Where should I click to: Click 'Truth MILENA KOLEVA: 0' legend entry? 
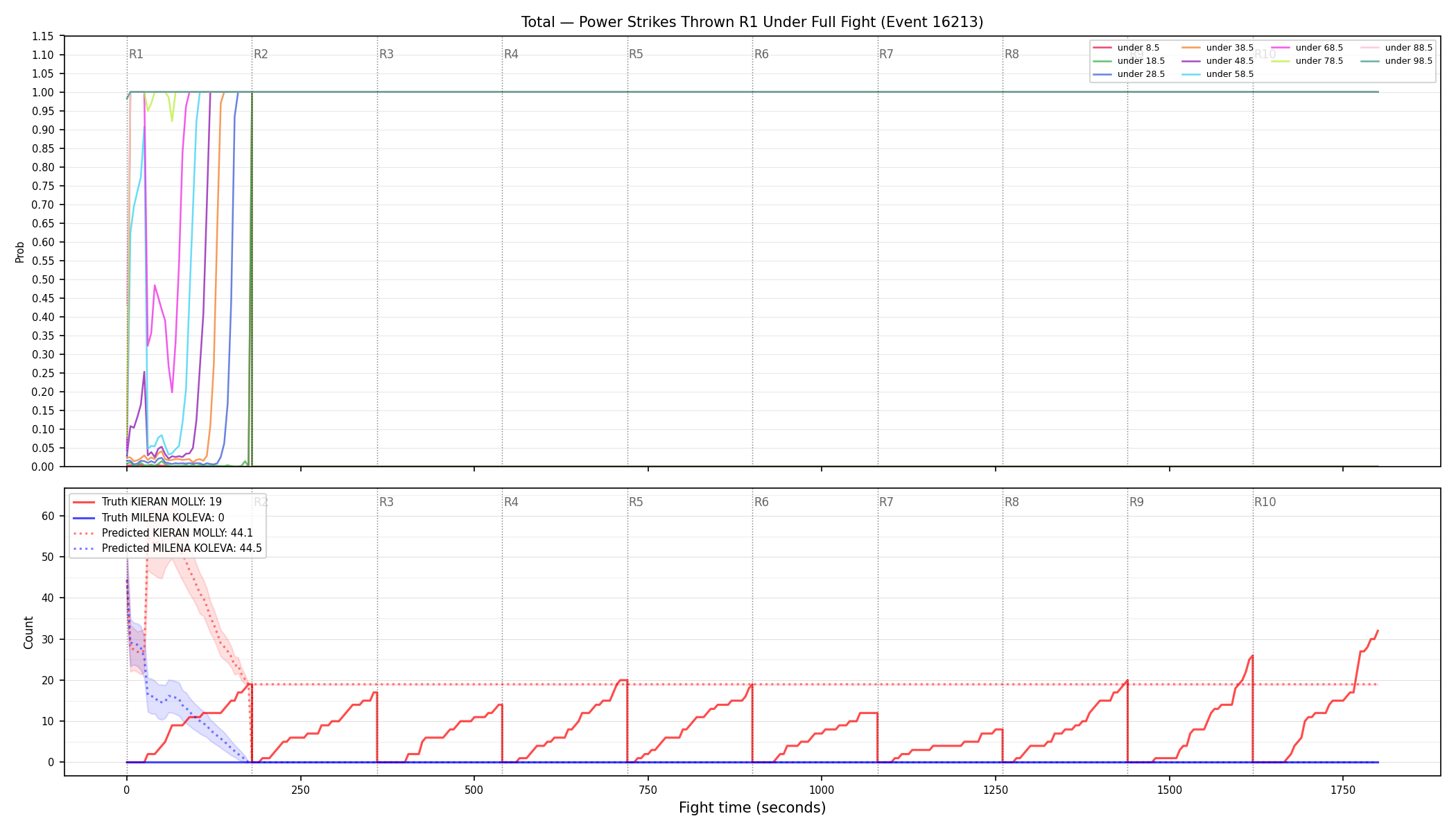[148, 517]
